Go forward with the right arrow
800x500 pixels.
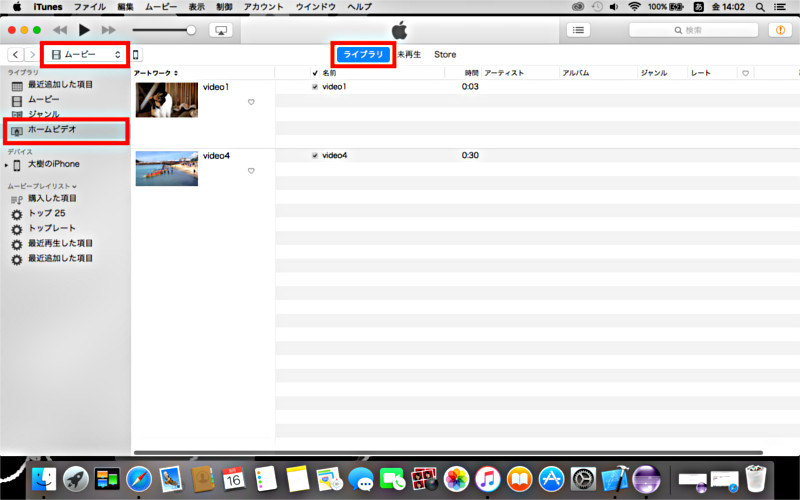coord(32,55)
